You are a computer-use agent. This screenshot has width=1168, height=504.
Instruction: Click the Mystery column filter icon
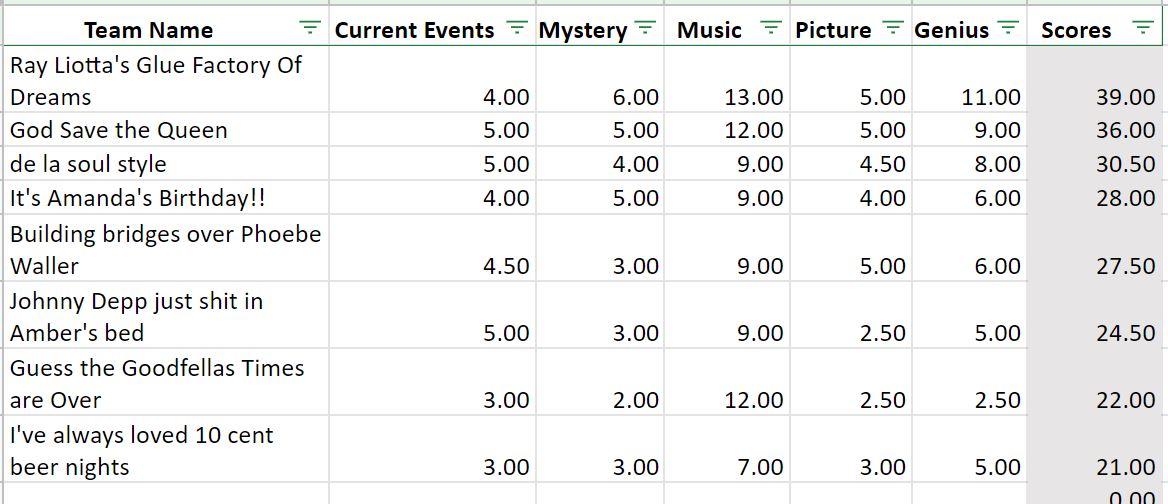645,29
